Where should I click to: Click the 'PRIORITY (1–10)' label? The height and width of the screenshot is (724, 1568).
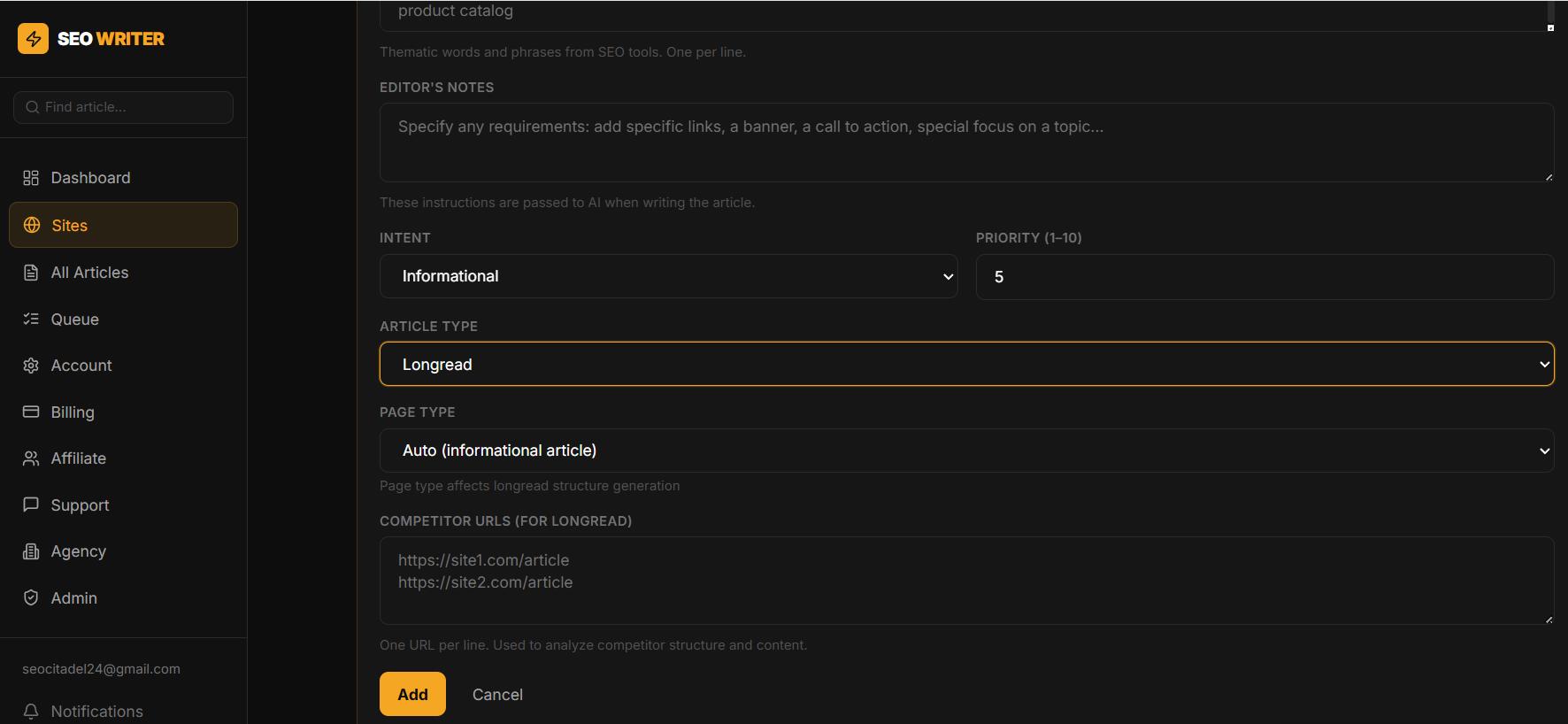pyautogui.click(x=1028, y=238)
